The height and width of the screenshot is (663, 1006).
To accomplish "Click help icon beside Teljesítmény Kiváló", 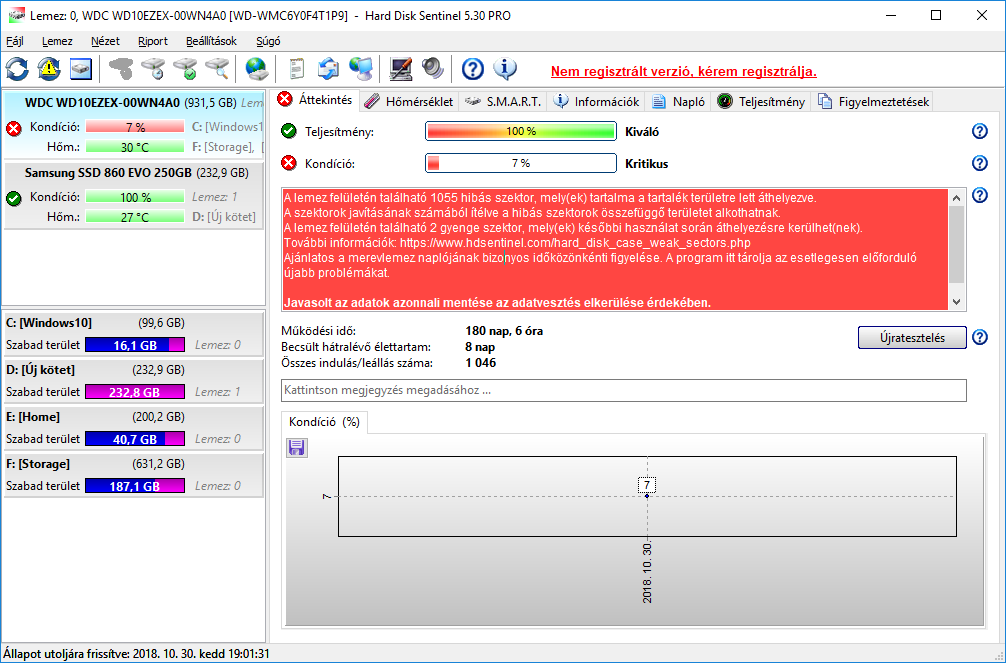I will coord(980,131).
